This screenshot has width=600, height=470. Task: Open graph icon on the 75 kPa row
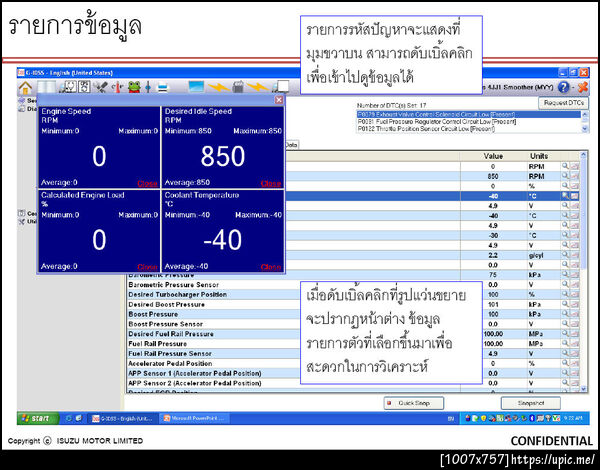[x=574, y=274]
